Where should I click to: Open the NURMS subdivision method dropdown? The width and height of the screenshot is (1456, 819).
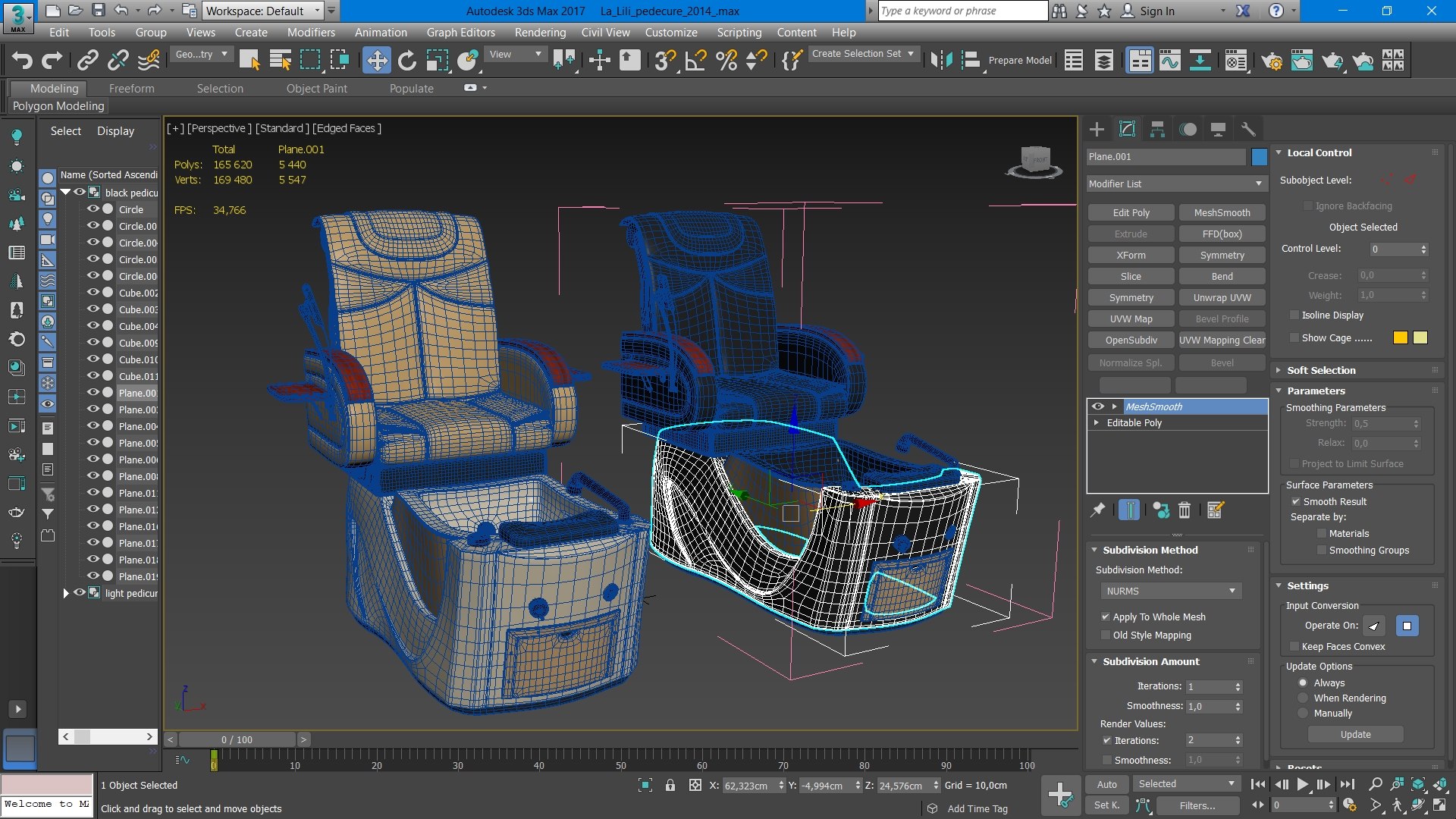click(x=1170, y=591)
